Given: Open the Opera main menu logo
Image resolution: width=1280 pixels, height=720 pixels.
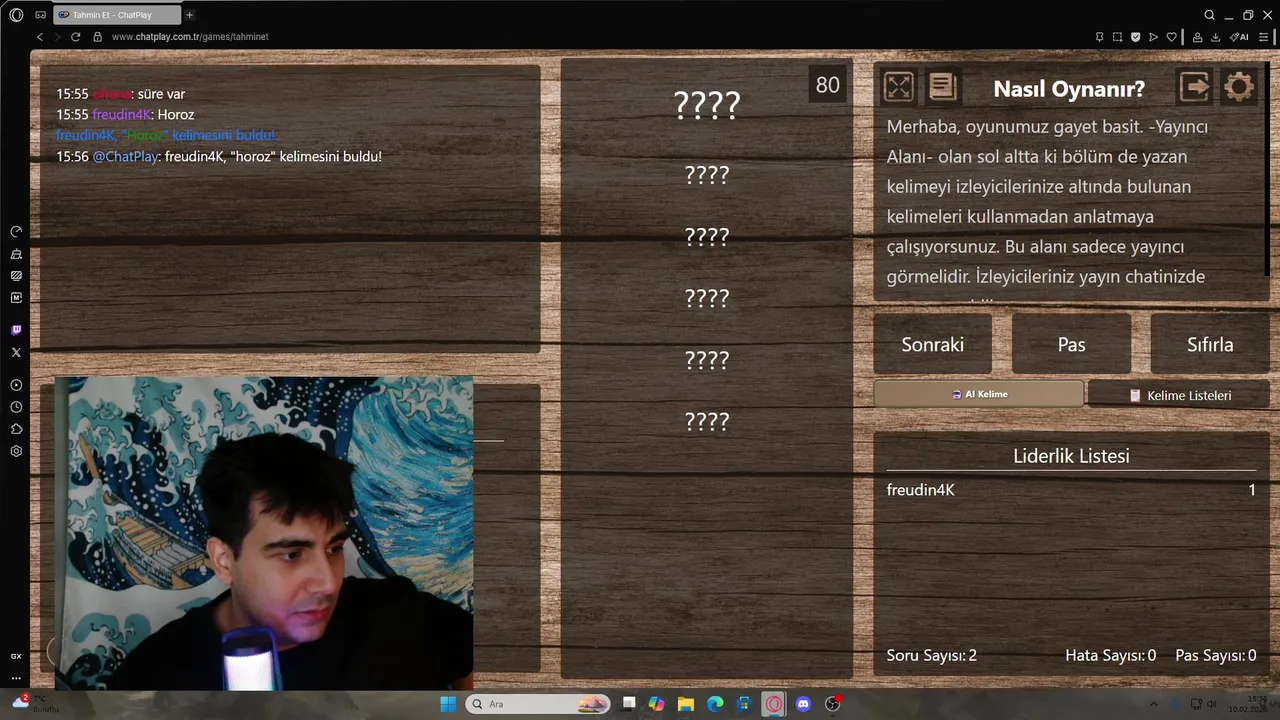Looking at the screenshot, I should pos(16,15).
